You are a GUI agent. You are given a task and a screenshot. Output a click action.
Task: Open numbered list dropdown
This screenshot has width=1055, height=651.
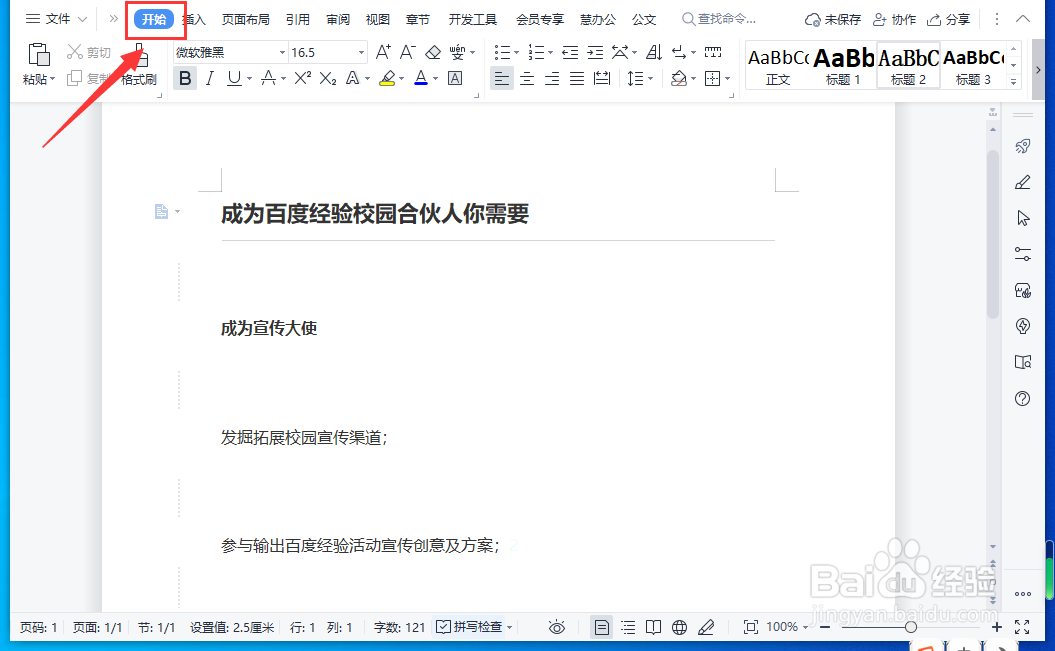(550, 52)
